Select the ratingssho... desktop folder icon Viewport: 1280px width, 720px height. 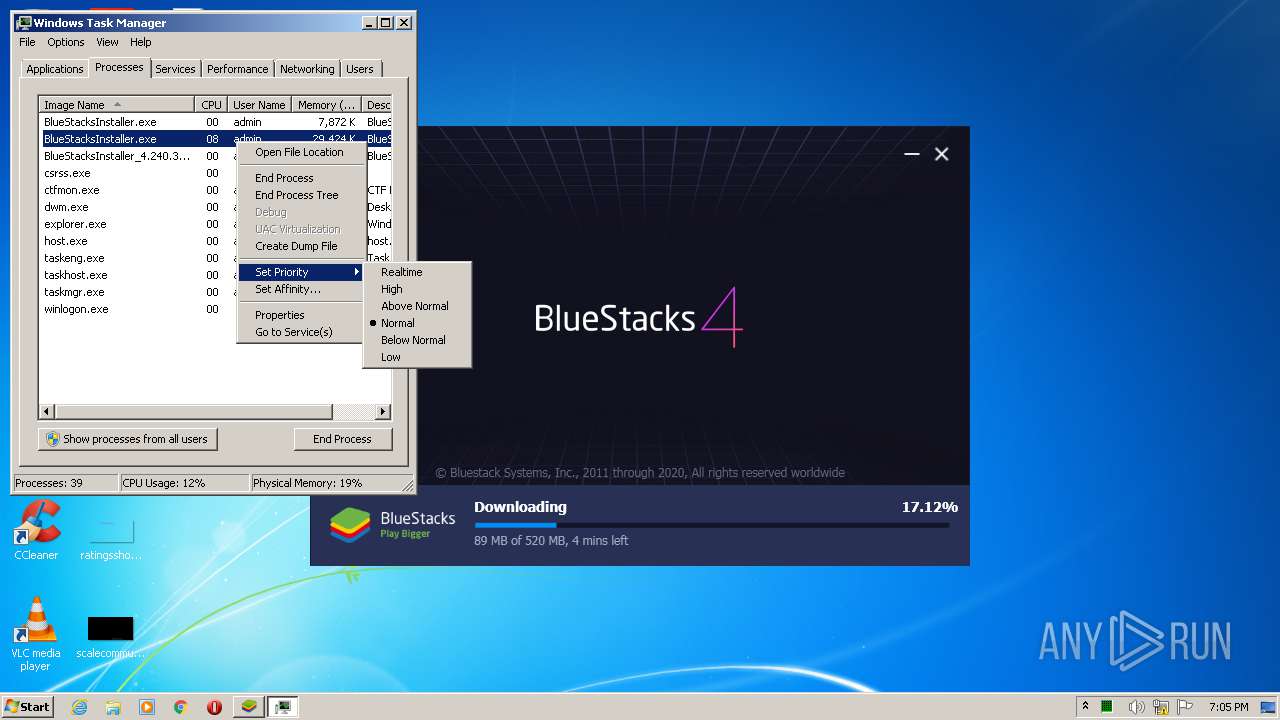(110, 539)
